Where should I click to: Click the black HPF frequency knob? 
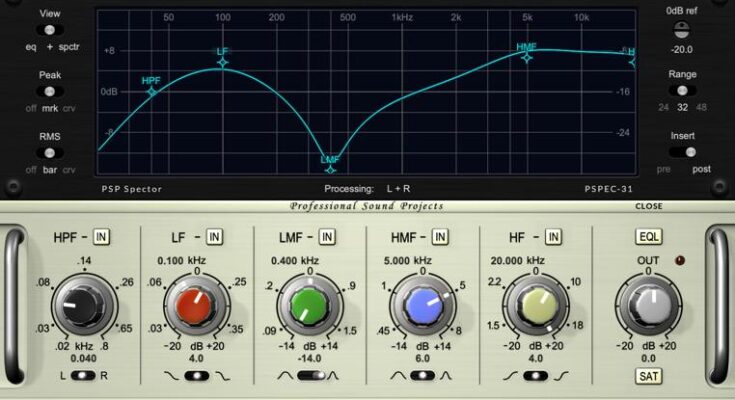77,301
